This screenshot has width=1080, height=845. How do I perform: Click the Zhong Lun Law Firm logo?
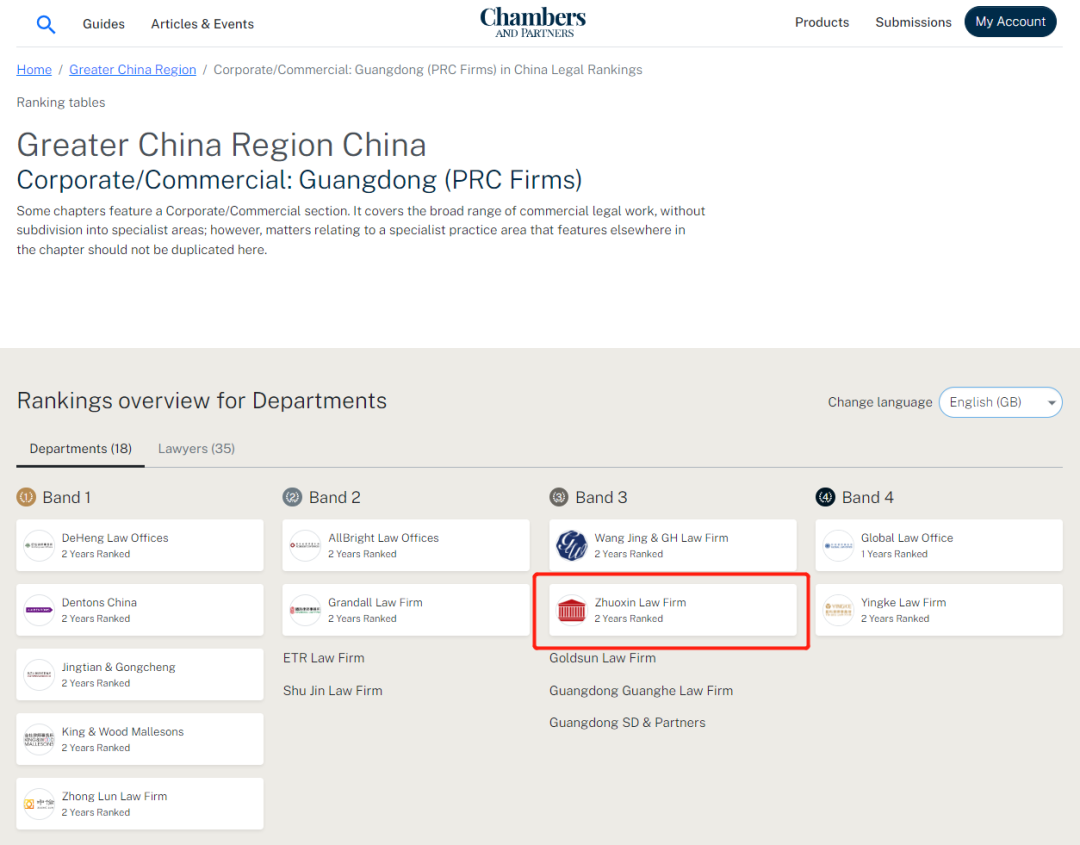coord(39,804)
